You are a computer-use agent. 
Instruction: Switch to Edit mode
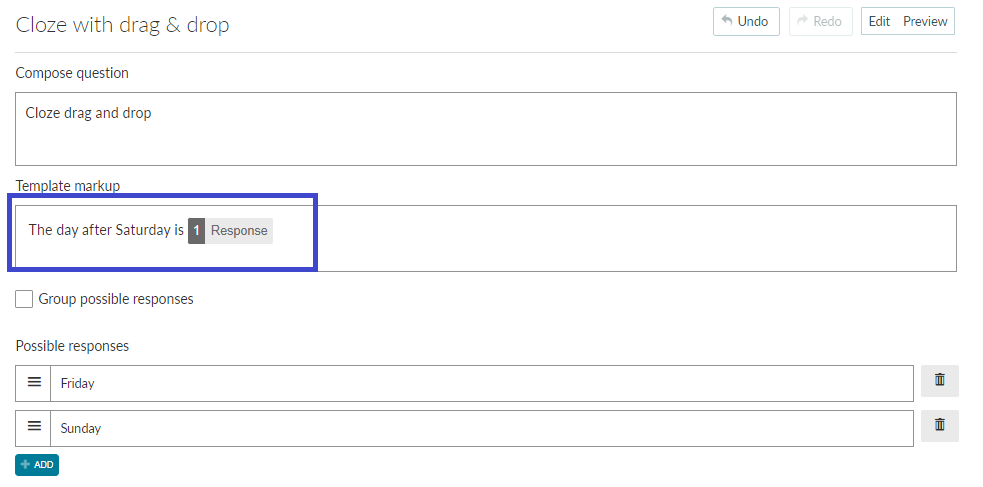(879, 21)
